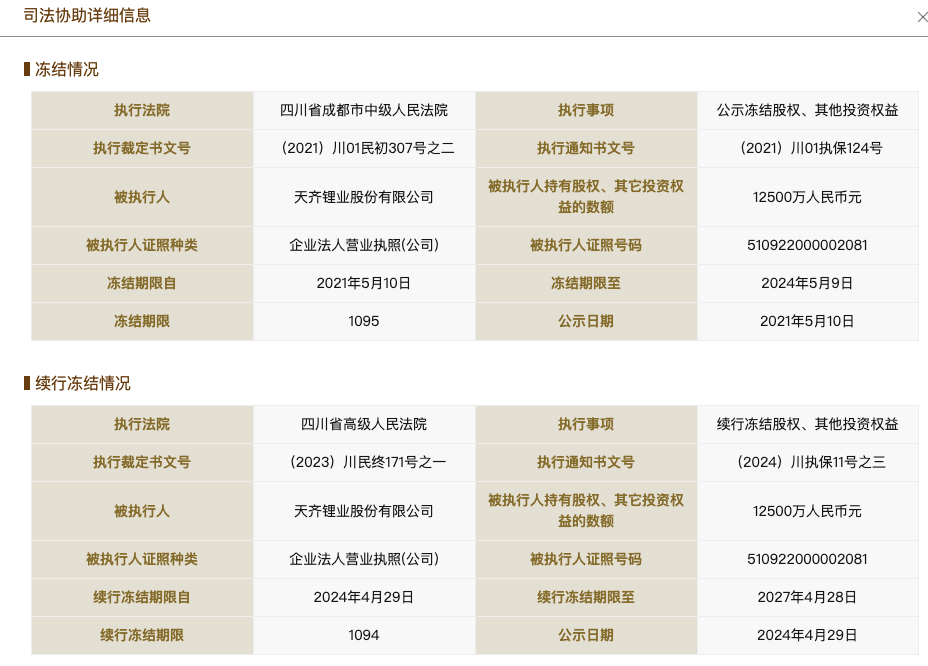
Task: Select the 司法协助详细信息 dialog title
Action: pyautogui.click(x=87, y=15)
